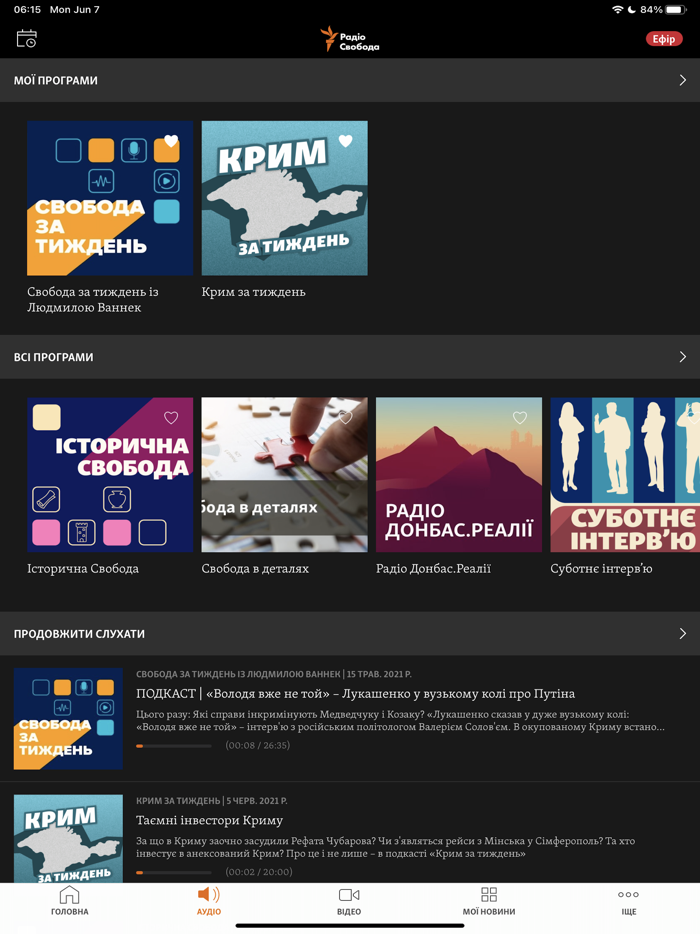The height and width of the screenshot is (934, 700).
Task: Favorite Історична Свобода with heart
Action: click(x=171, y=418)
